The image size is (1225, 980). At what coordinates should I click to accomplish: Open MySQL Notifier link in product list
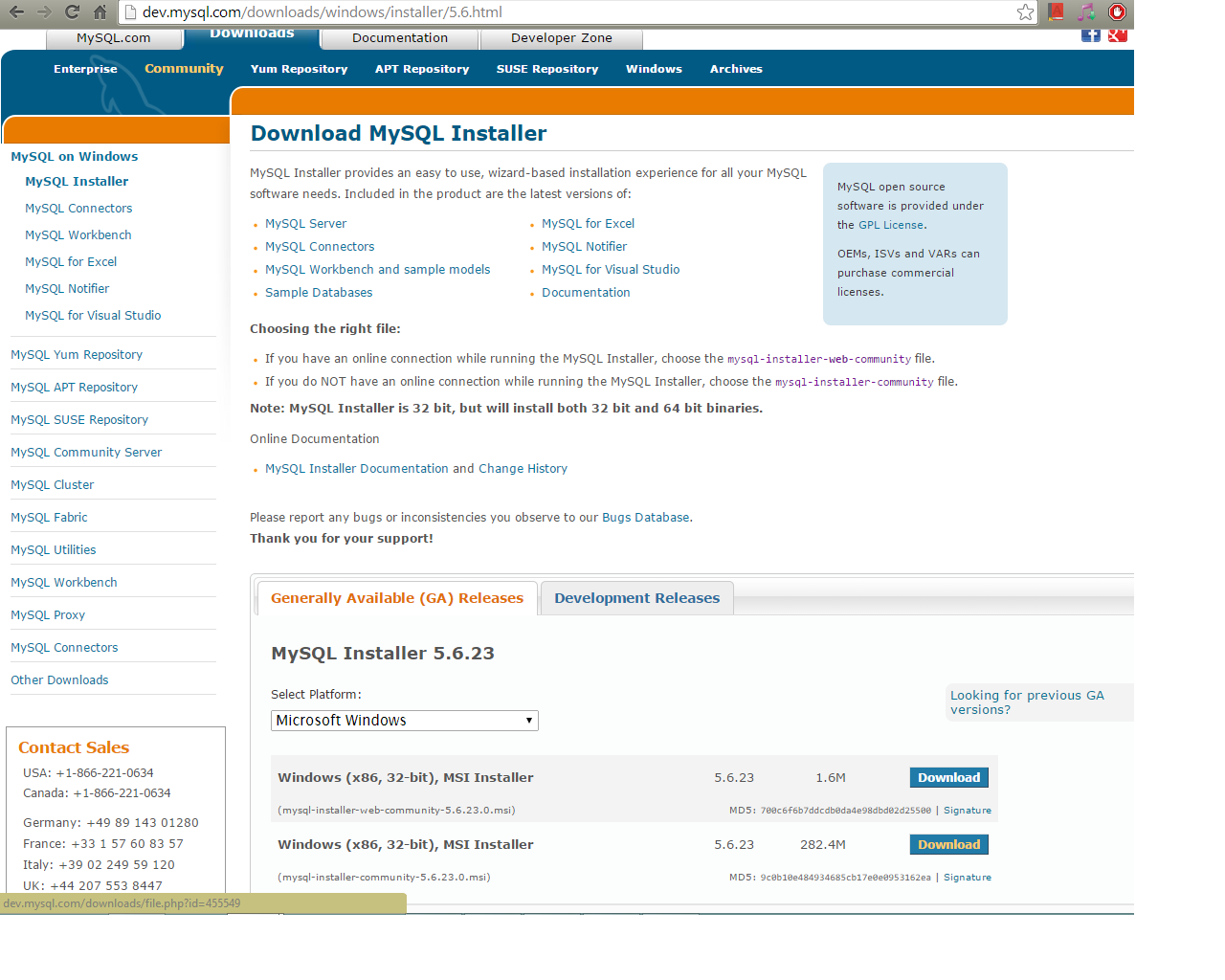coord(585,247)
